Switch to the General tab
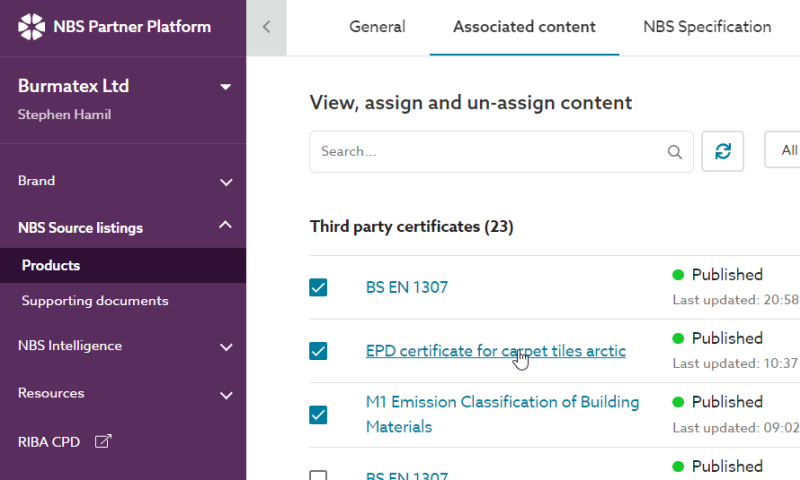 377,27
